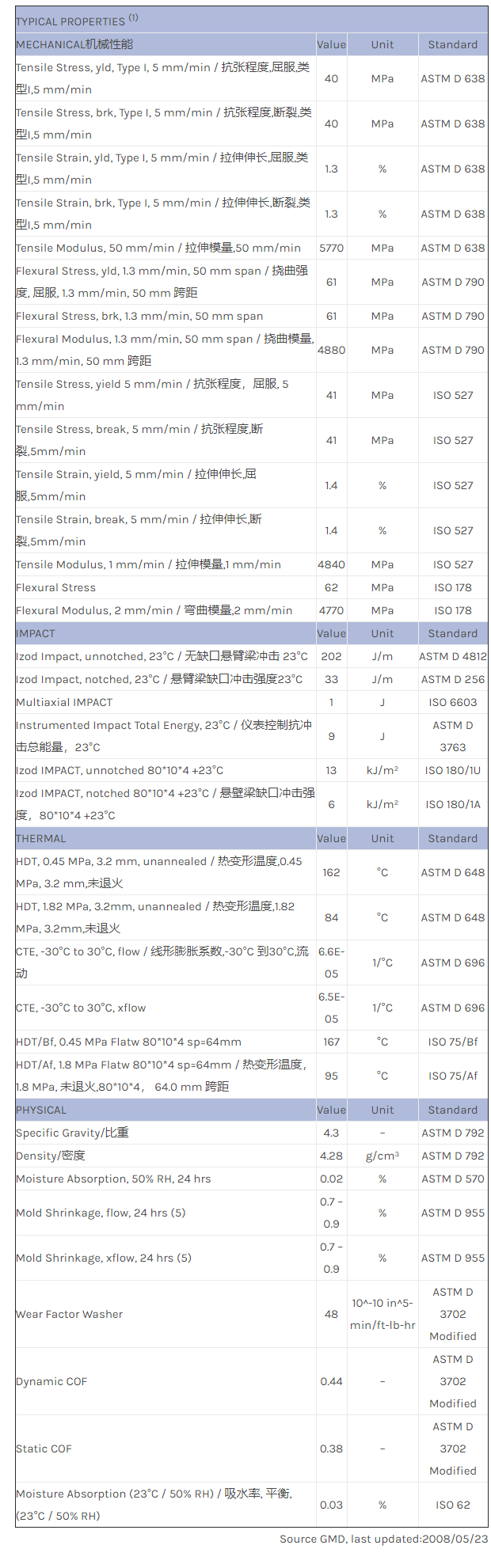Click the ASTM D 4812 standard cell

tap(453, 656)
